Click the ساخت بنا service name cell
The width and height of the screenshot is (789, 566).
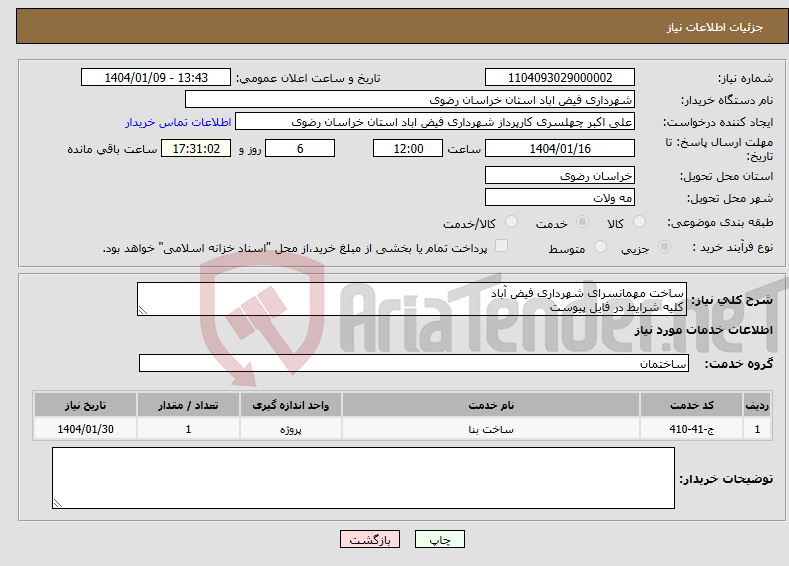(491, 429)
